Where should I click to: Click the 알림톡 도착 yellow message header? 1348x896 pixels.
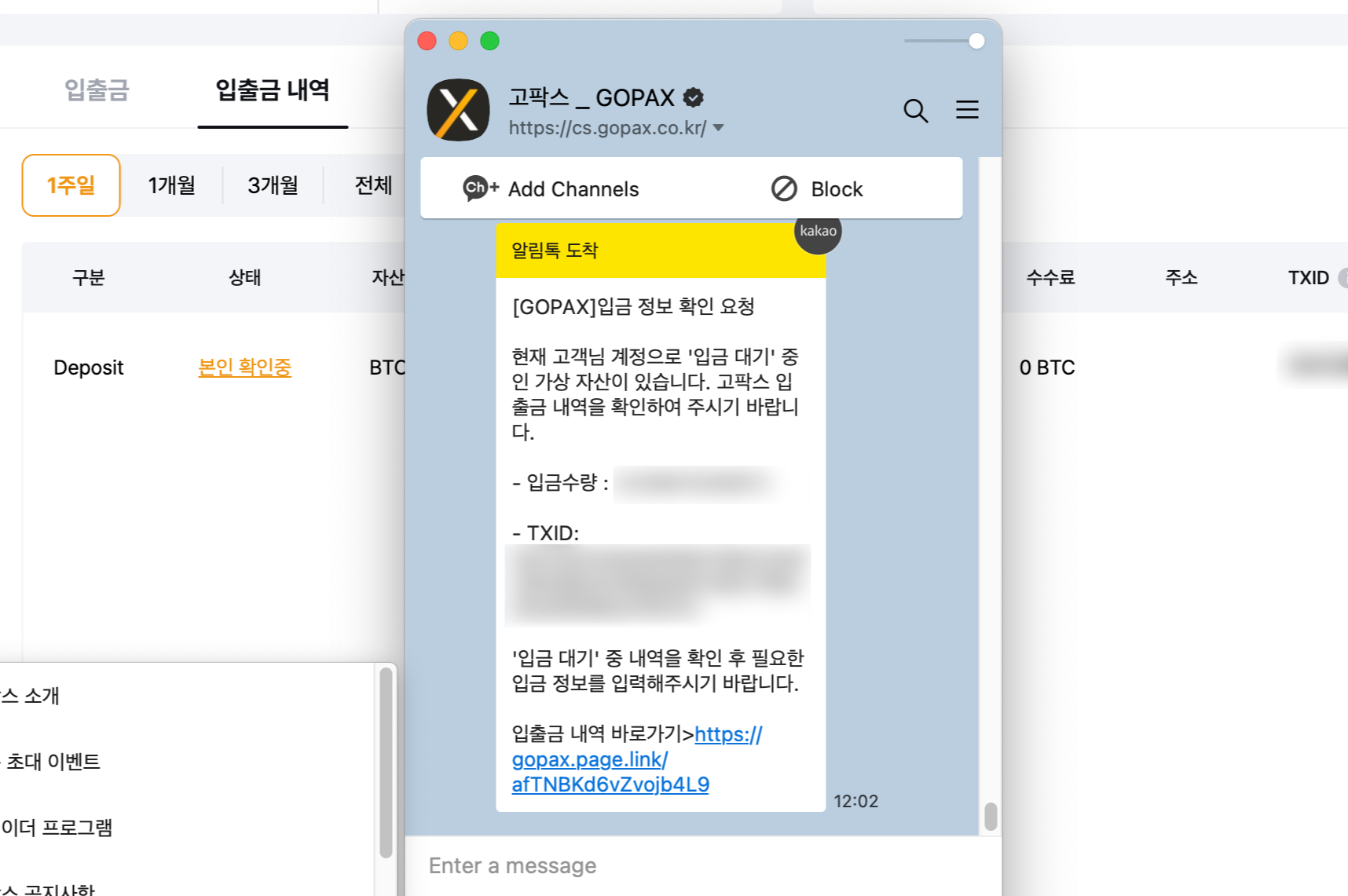click(x=661, y=251)
